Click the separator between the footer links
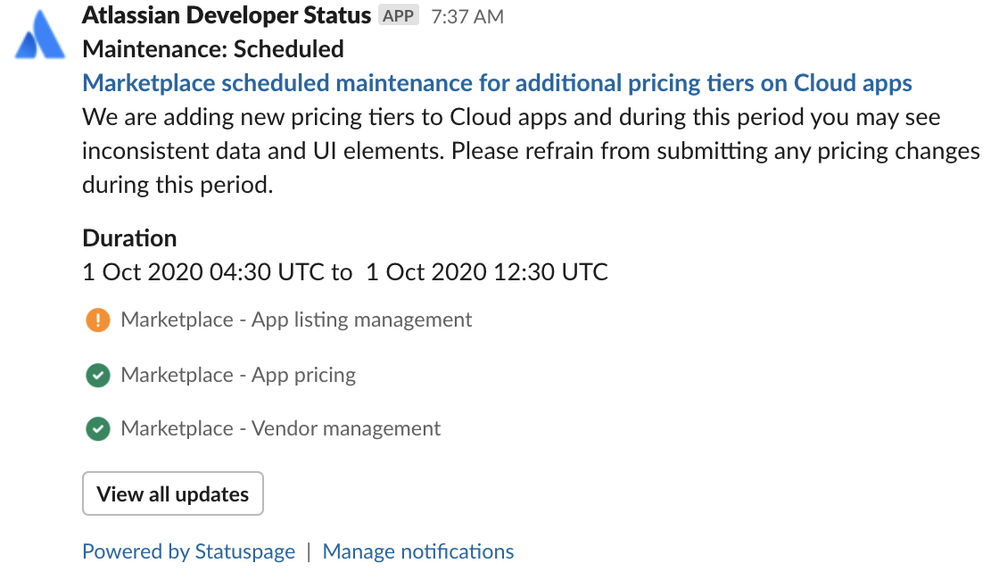Viewport: 999px width, 573px height. coord(309,551)
